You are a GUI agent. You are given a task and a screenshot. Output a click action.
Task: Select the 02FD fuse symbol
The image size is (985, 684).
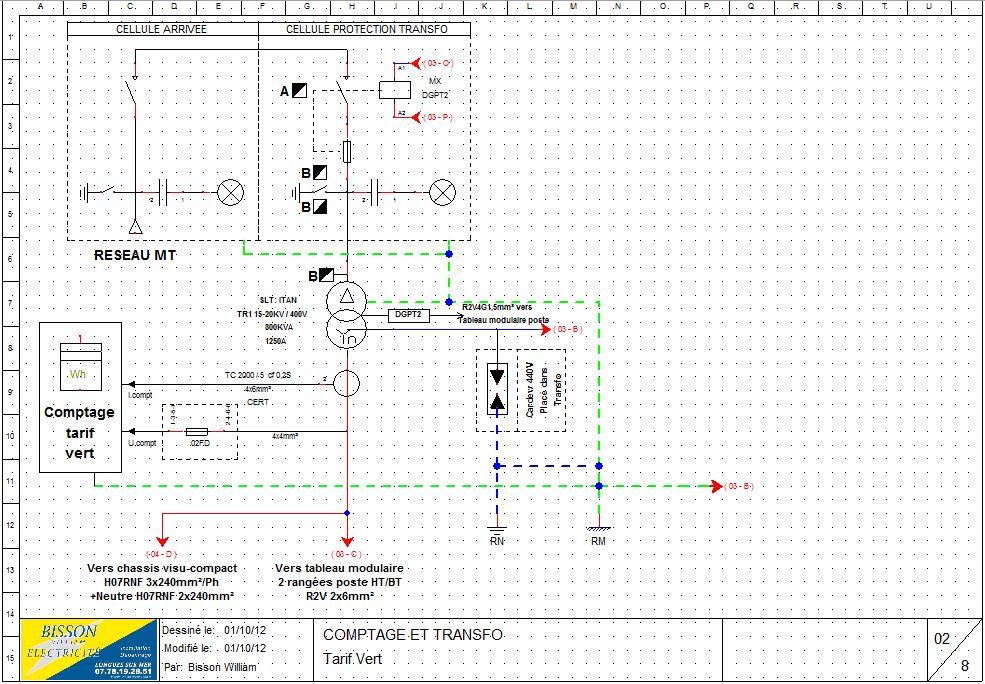pyautogui.click(x=197, y=432)
